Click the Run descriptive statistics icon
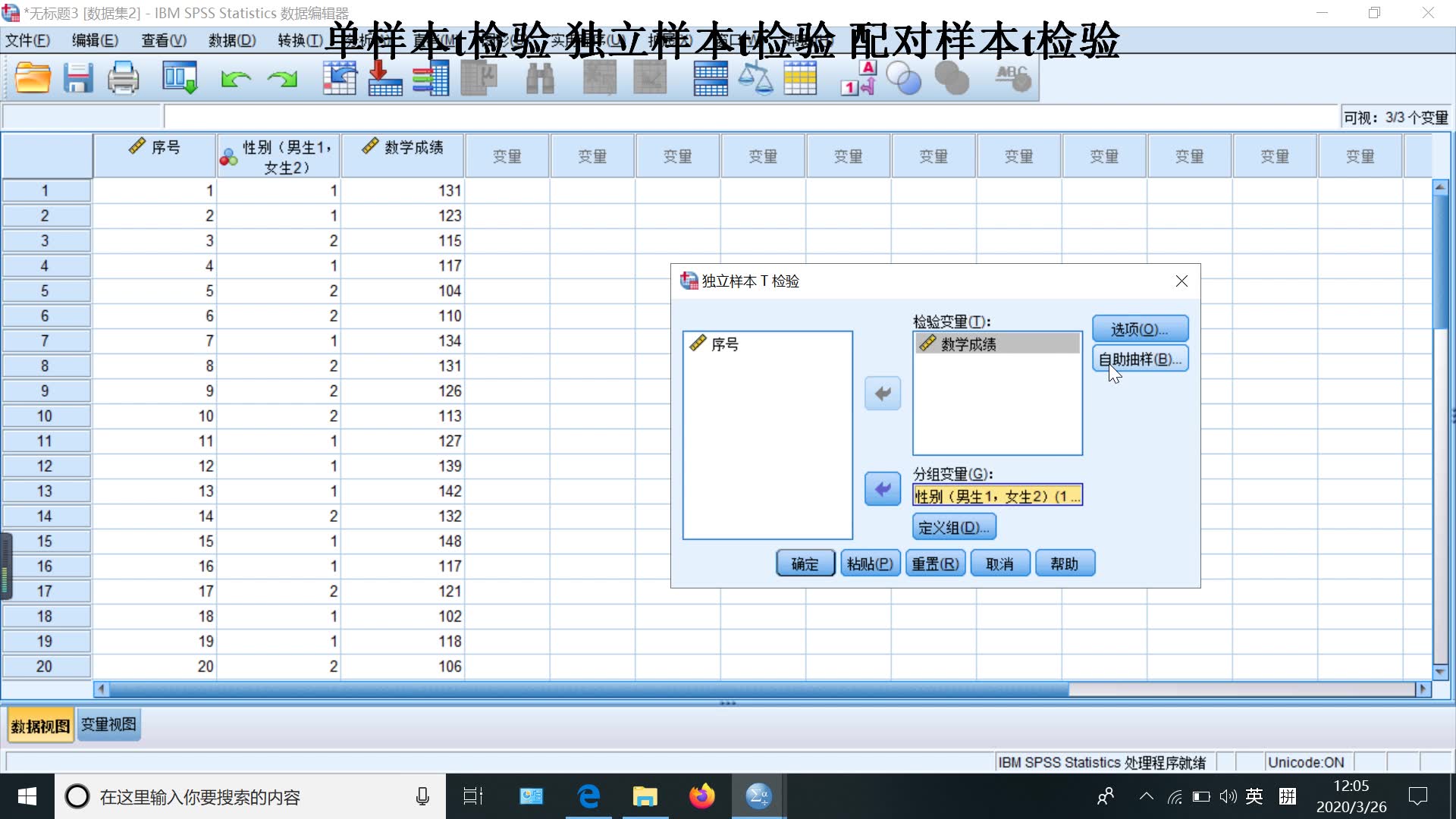The image size is (1456, 819). pos(479,78)
